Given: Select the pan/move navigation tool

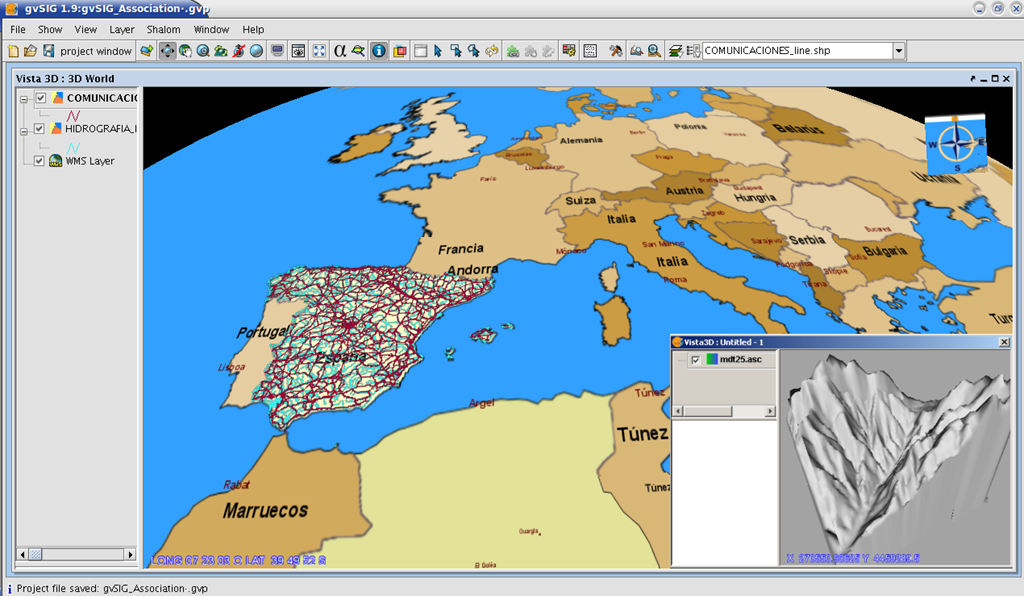Looking at the screenshot, I should pyautogui.click(x=167, y=51).
